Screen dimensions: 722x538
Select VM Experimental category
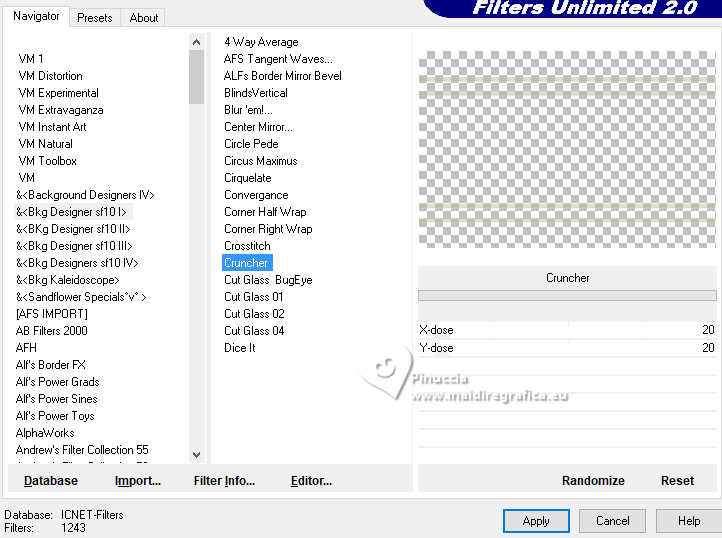58,93
